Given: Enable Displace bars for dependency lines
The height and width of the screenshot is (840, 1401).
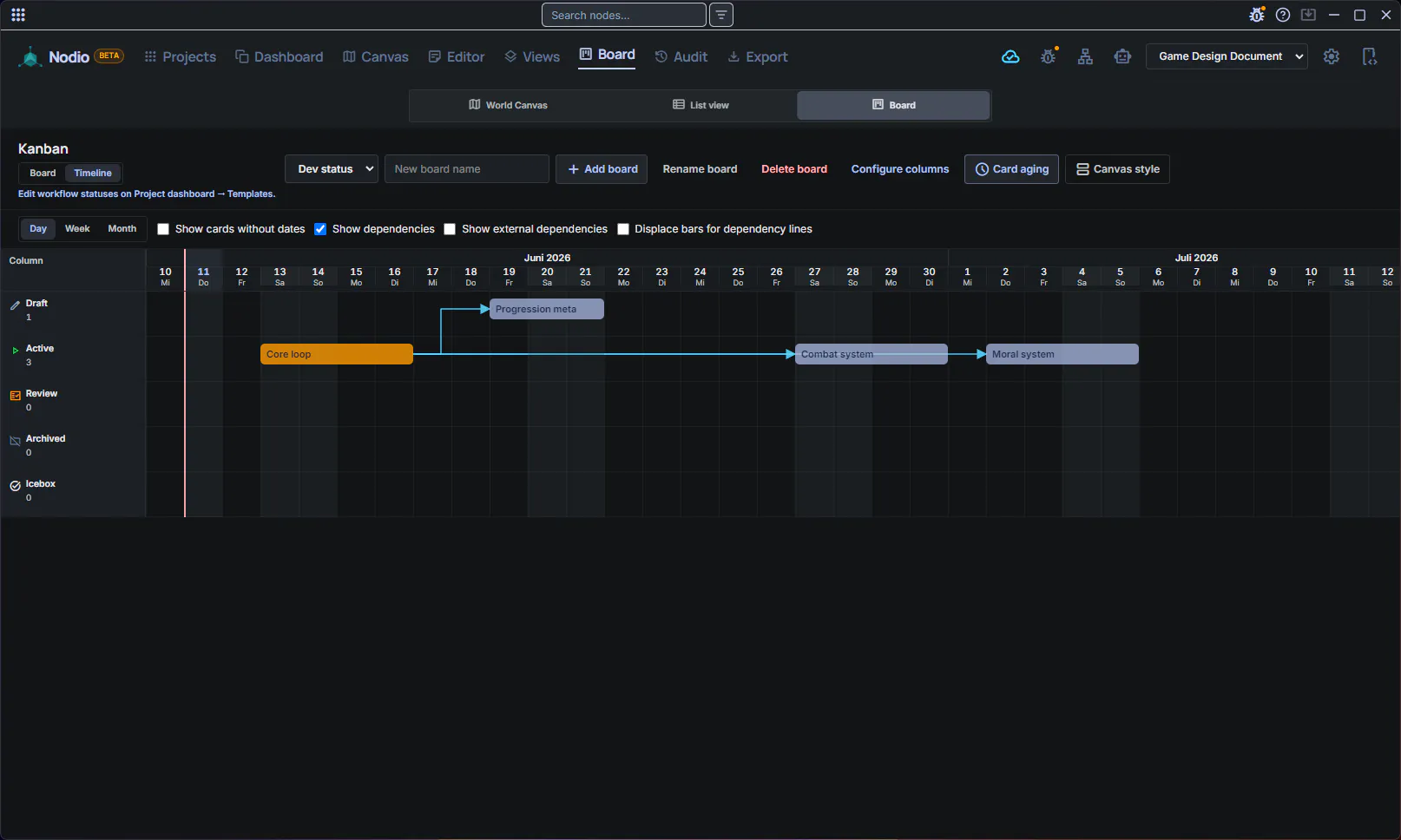Looking at the screenshot, I should point(623,229).
